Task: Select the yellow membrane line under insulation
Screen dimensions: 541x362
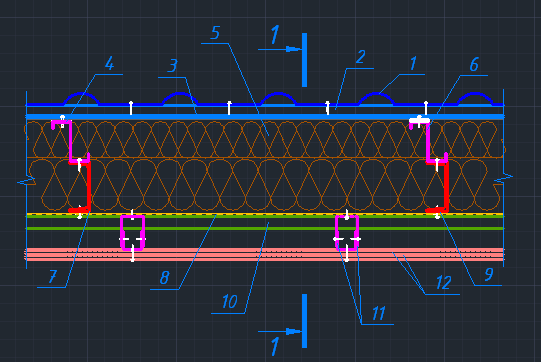Action: (265, 214)
